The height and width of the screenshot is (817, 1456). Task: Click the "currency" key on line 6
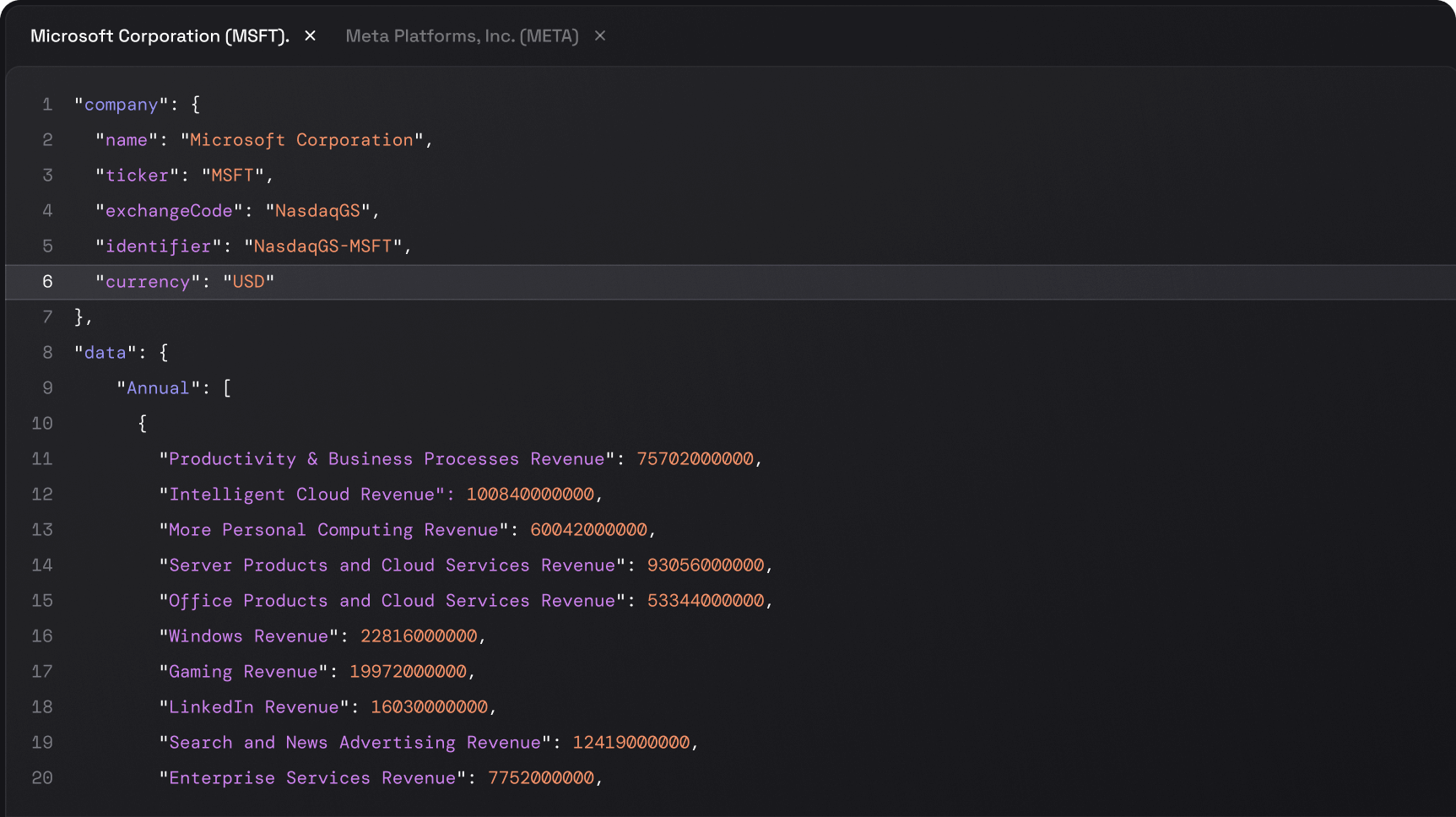pyautogui.click(x=148, y=282)
